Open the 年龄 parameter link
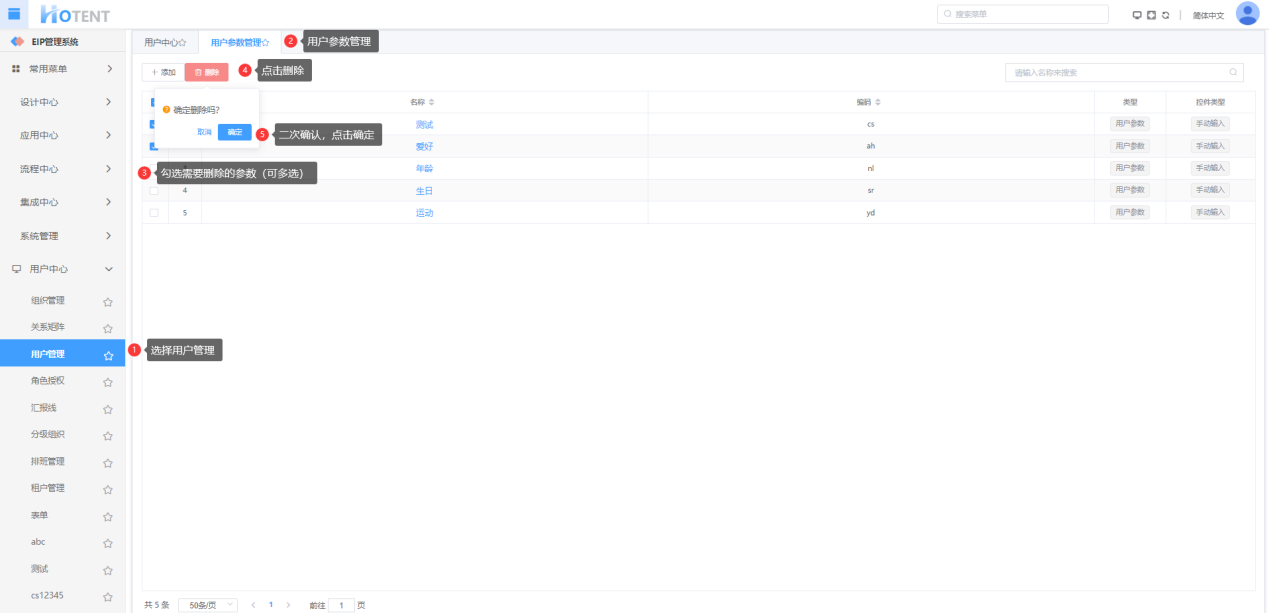The height and width of the screenshot is (613, 1269). pos(424,168)
